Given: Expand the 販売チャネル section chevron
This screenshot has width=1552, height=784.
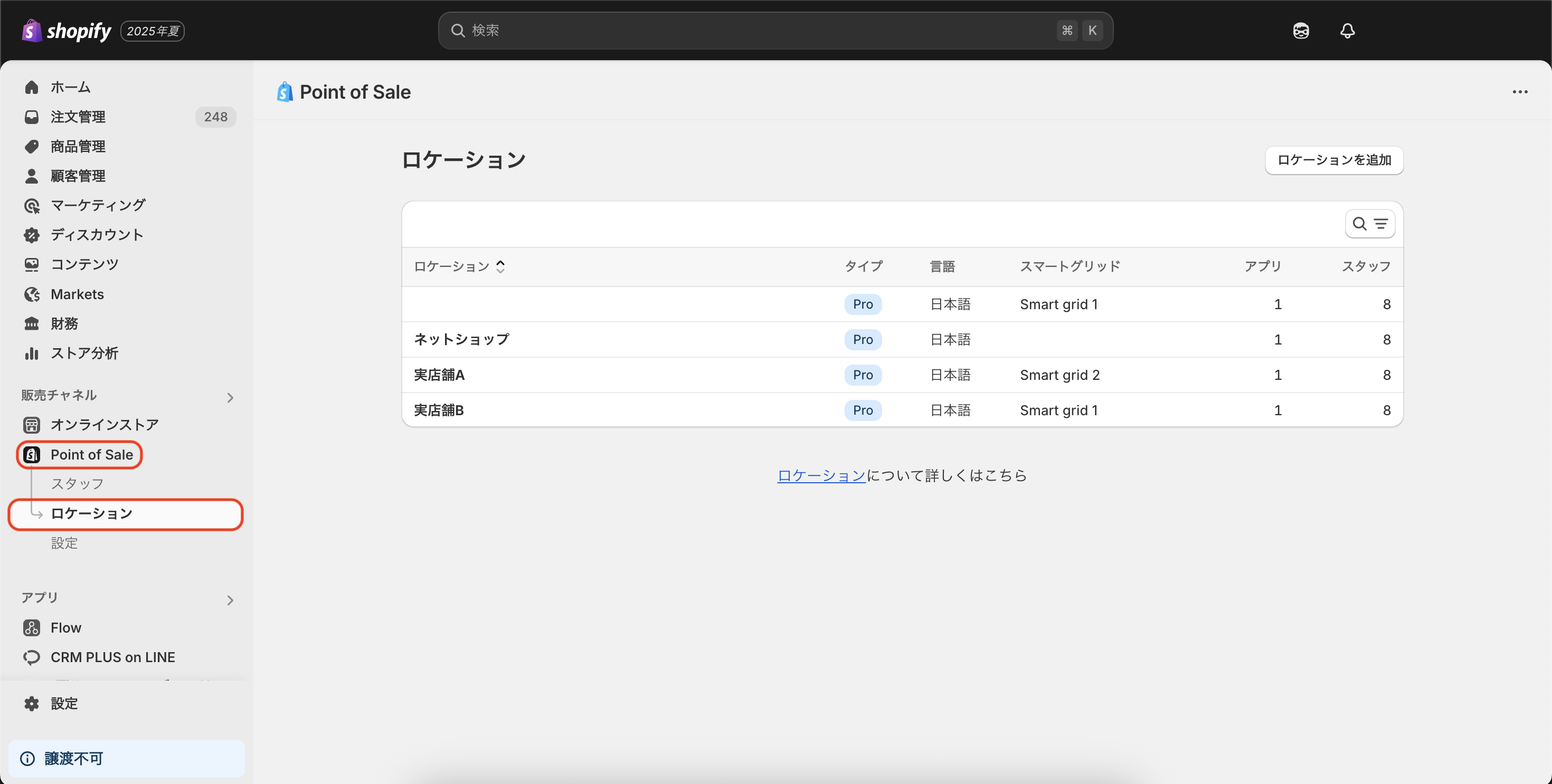Looking at the screenshot, I should click(x=230, y=397).
